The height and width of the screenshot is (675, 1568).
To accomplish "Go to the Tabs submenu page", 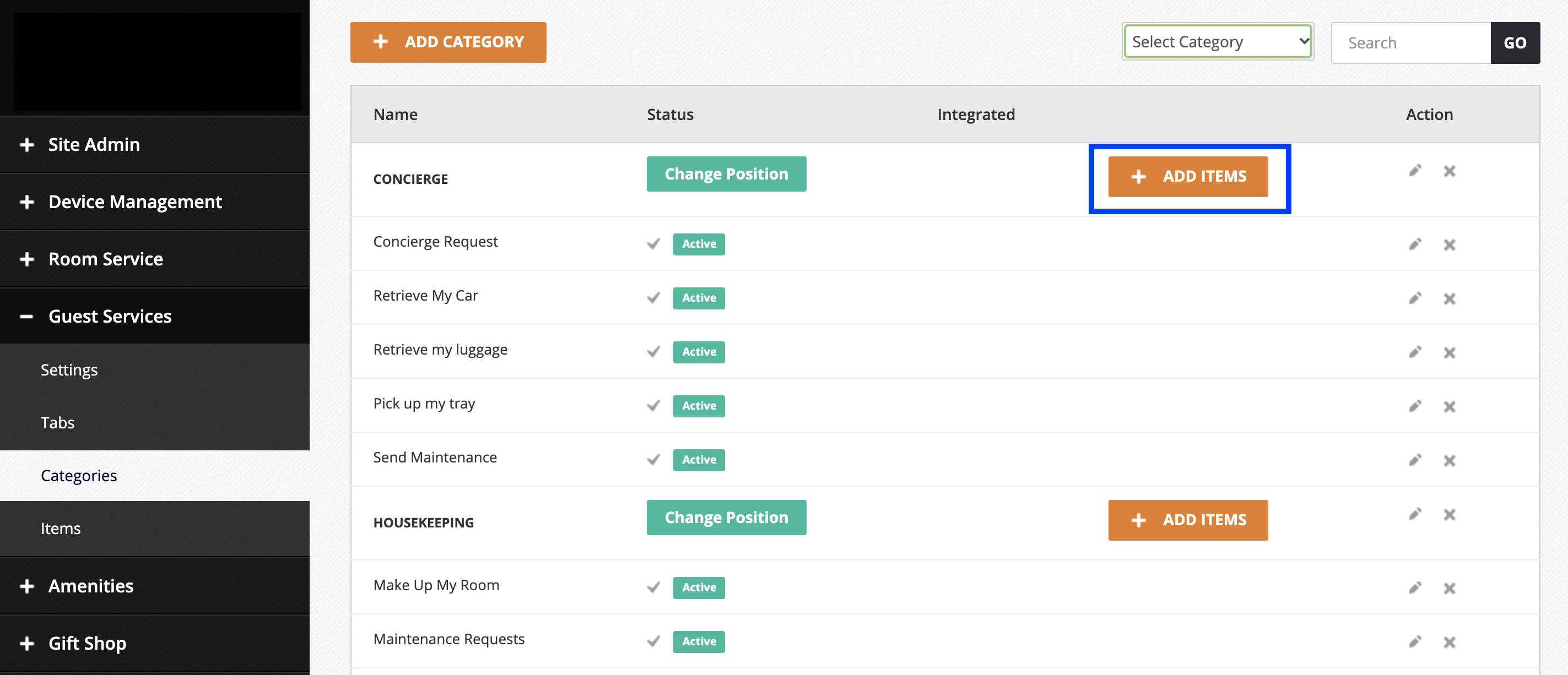I will pyautogui.click(x=57, y=423).
